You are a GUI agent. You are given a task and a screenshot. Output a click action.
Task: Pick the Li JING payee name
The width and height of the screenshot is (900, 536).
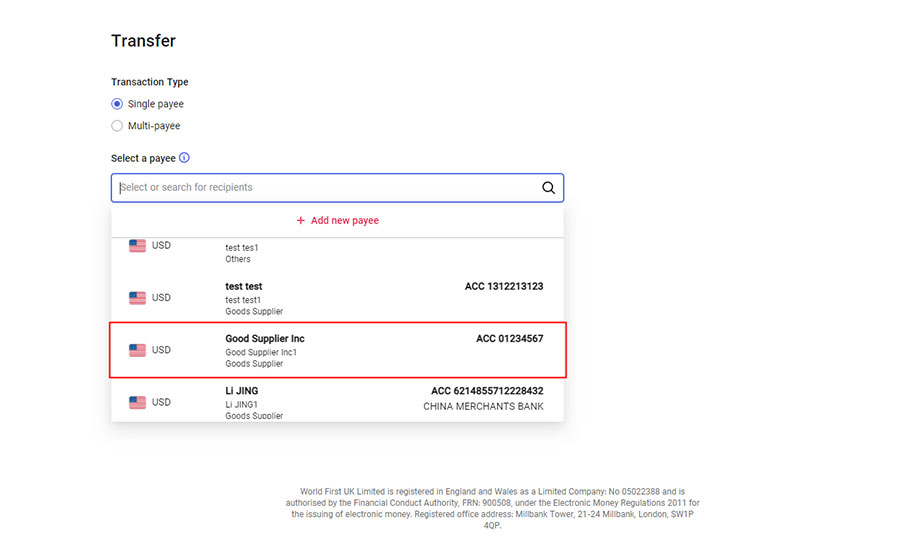point(243,391)
